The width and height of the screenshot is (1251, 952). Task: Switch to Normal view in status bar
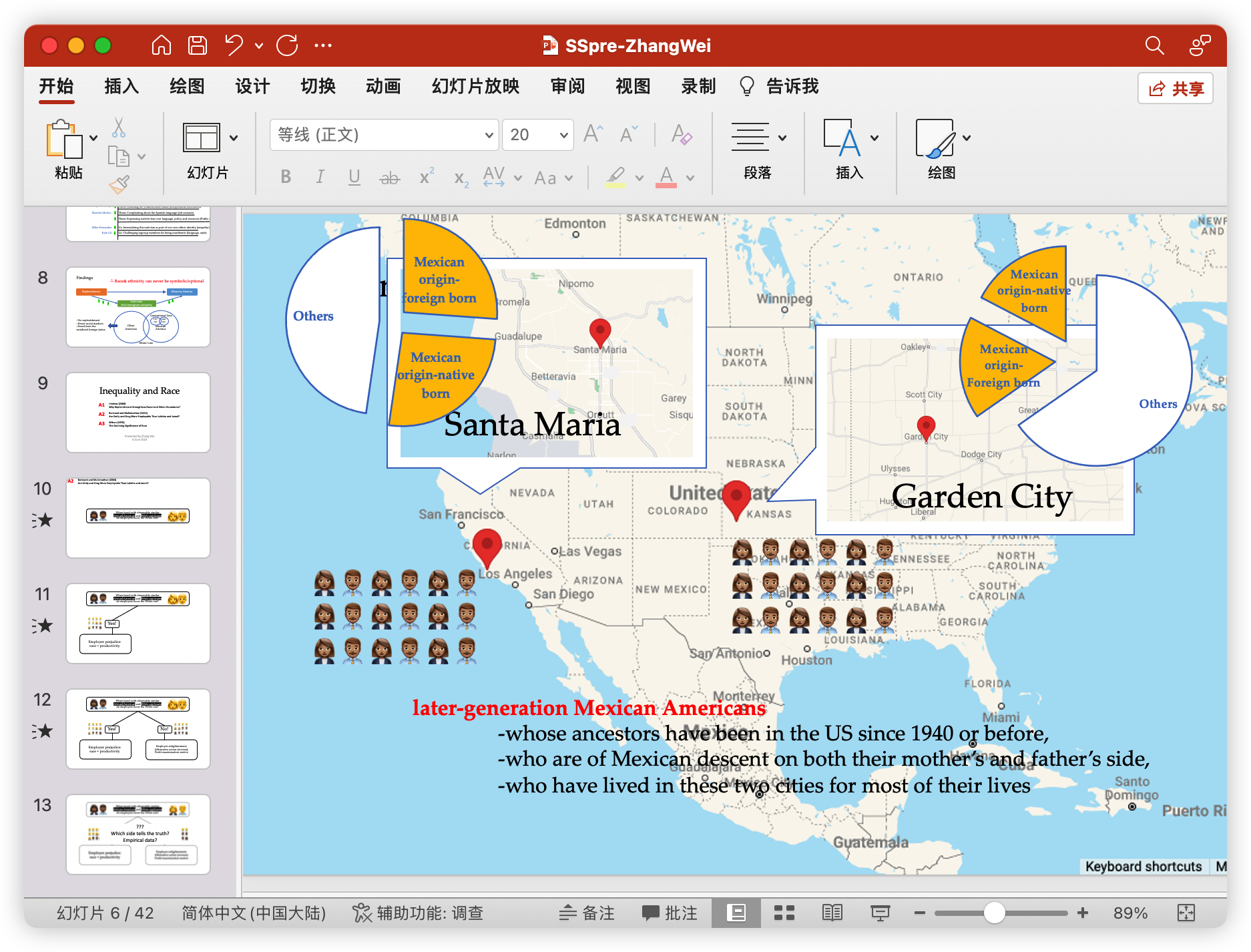[736, 913]
